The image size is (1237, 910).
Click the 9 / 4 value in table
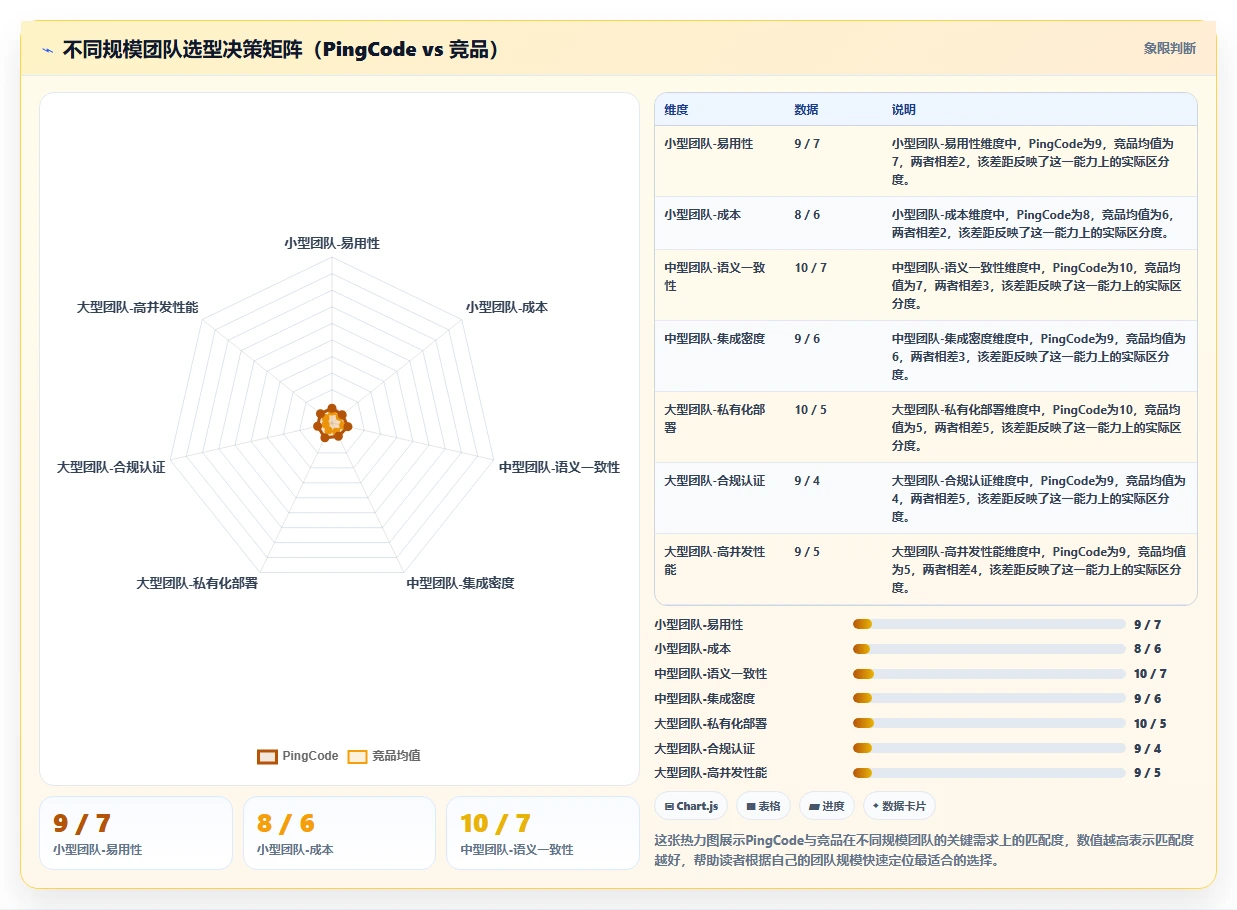pyautogui.click(x=807, y=481)
